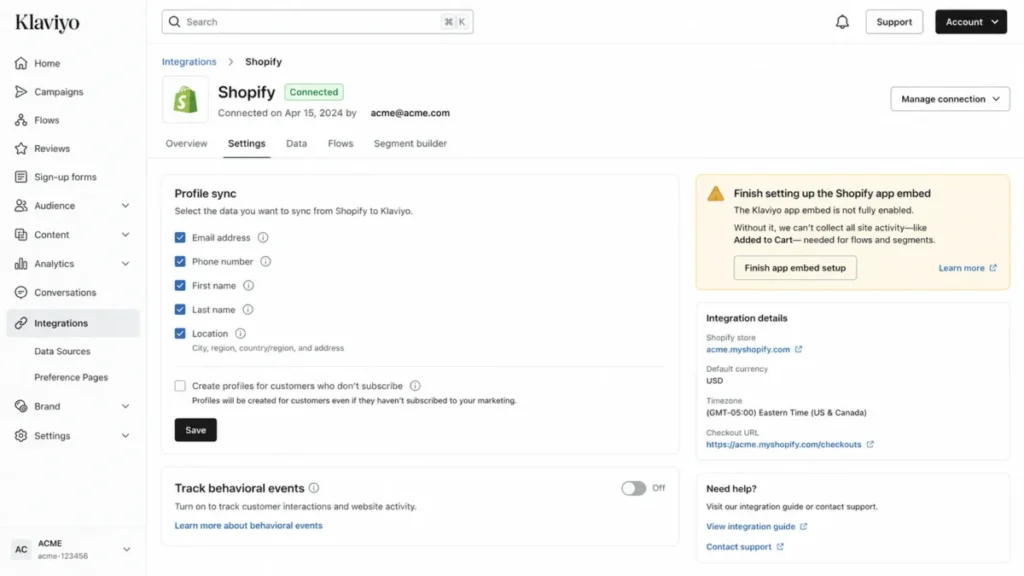Viewport: 1024px width, 576px height.
Task: Open Data Sources in sidebar
Action: [x=62, y=351]
